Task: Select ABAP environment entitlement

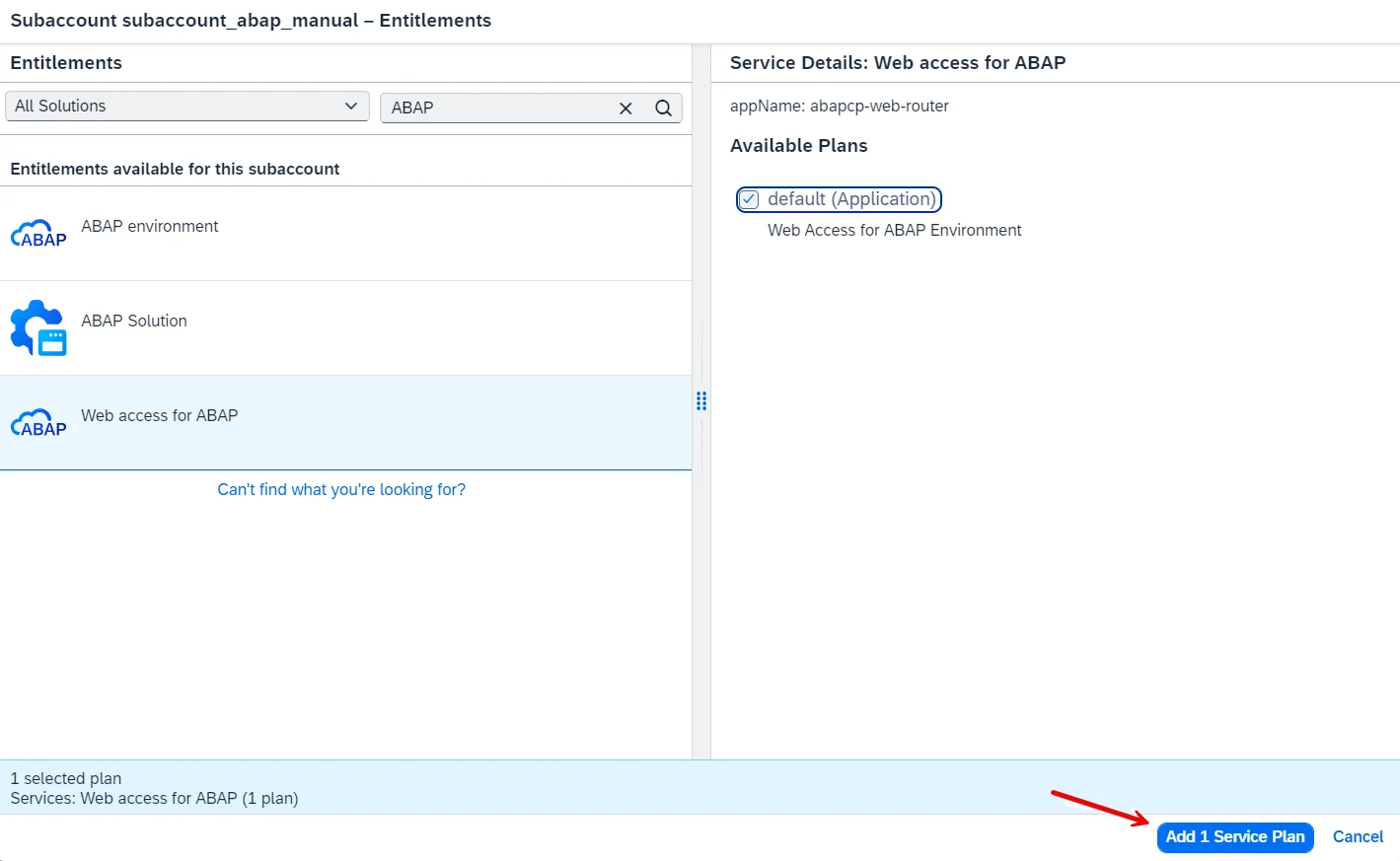Action: tap(345, 234)
